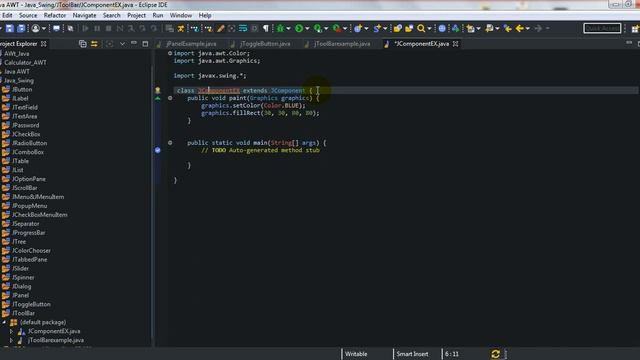Fold the main method in editor
The width and height of the screenshot is (640, 360).
pos(170,142)
